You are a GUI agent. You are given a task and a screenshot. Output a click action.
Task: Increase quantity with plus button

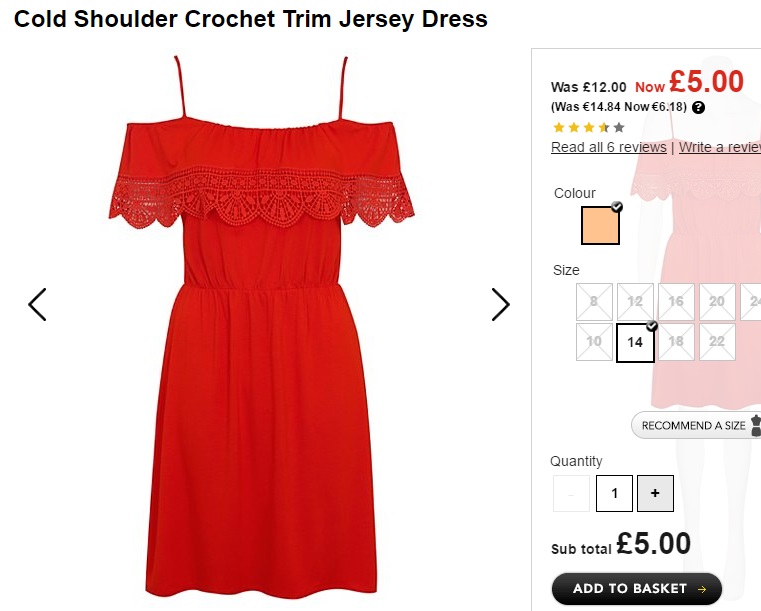pyautogui.click(x=655, y=493)
